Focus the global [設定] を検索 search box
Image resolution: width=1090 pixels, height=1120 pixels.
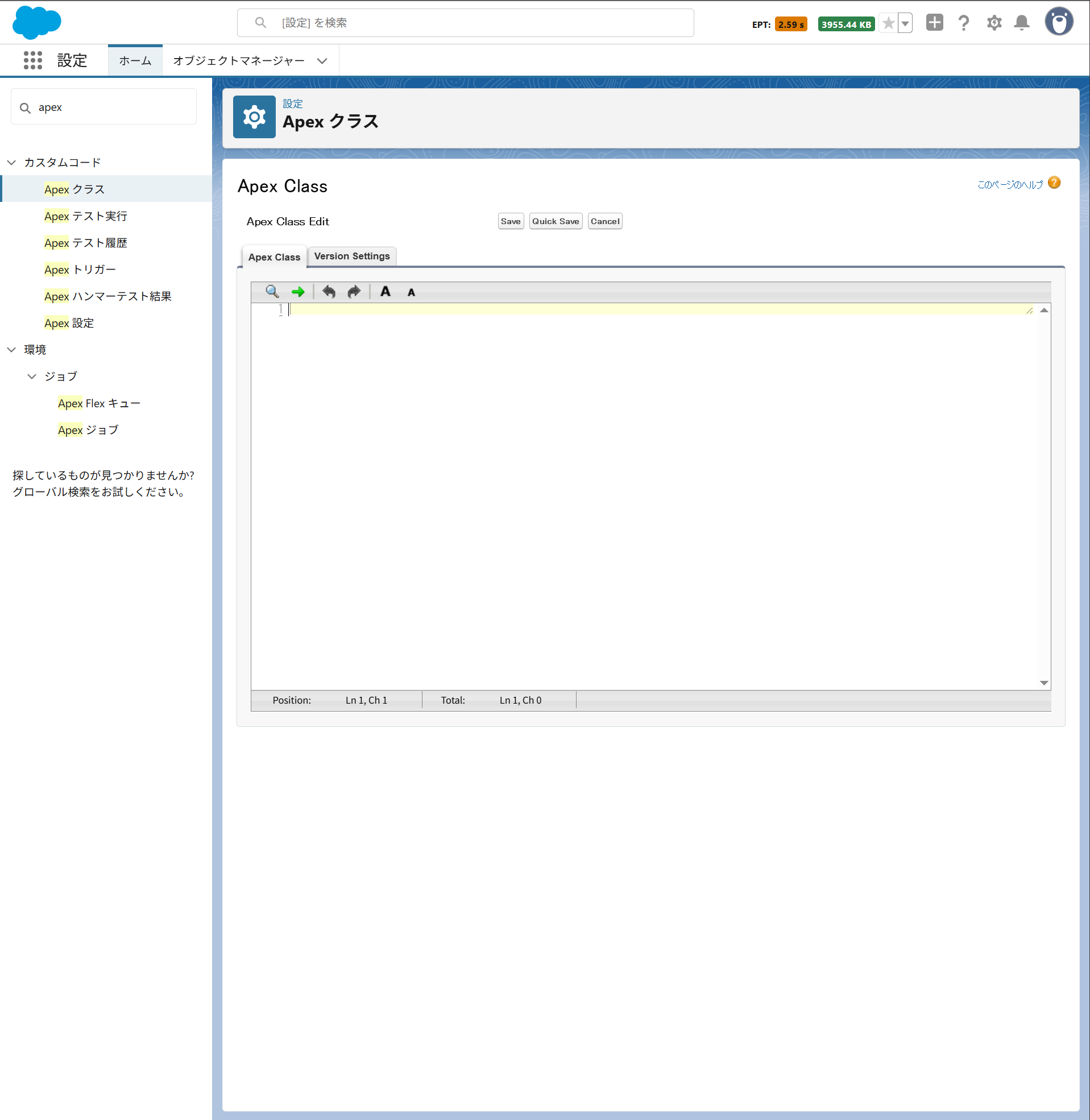point(466,23)
